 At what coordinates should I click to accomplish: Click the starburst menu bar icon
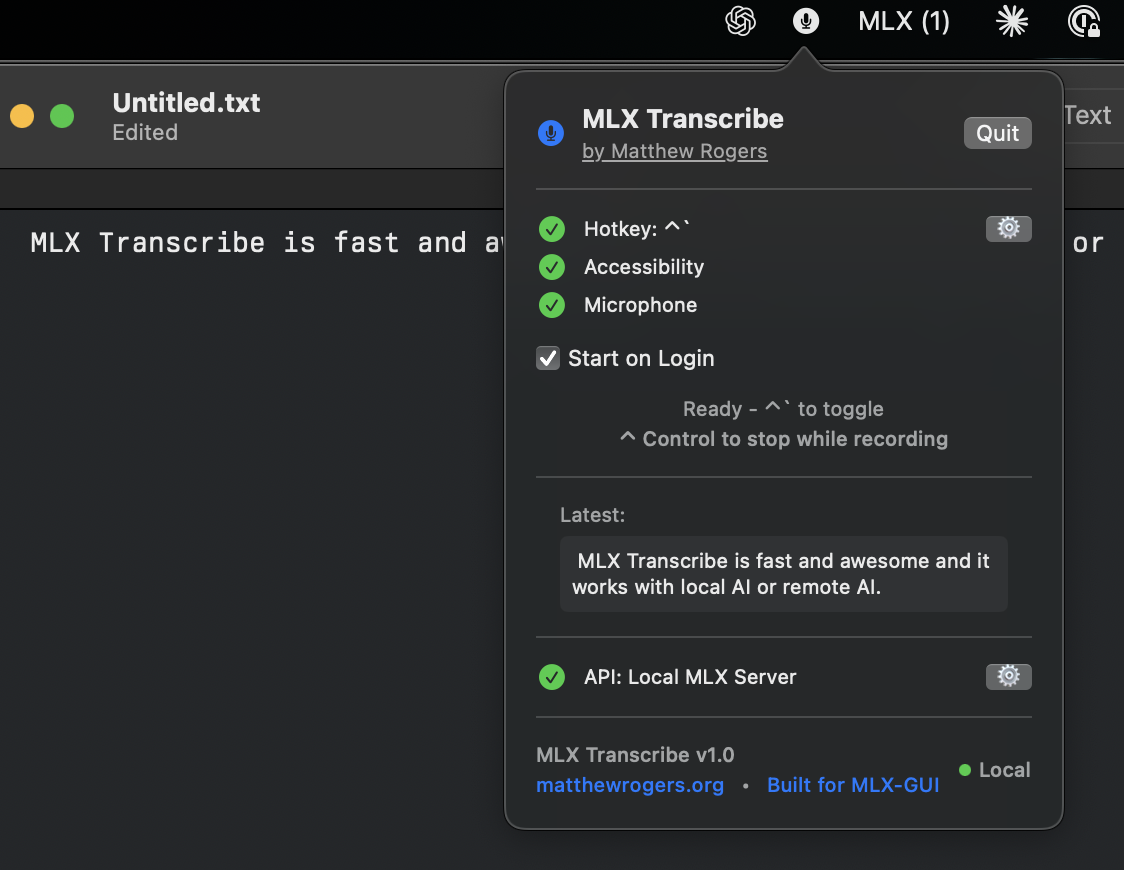click(x=1012, y=21)
